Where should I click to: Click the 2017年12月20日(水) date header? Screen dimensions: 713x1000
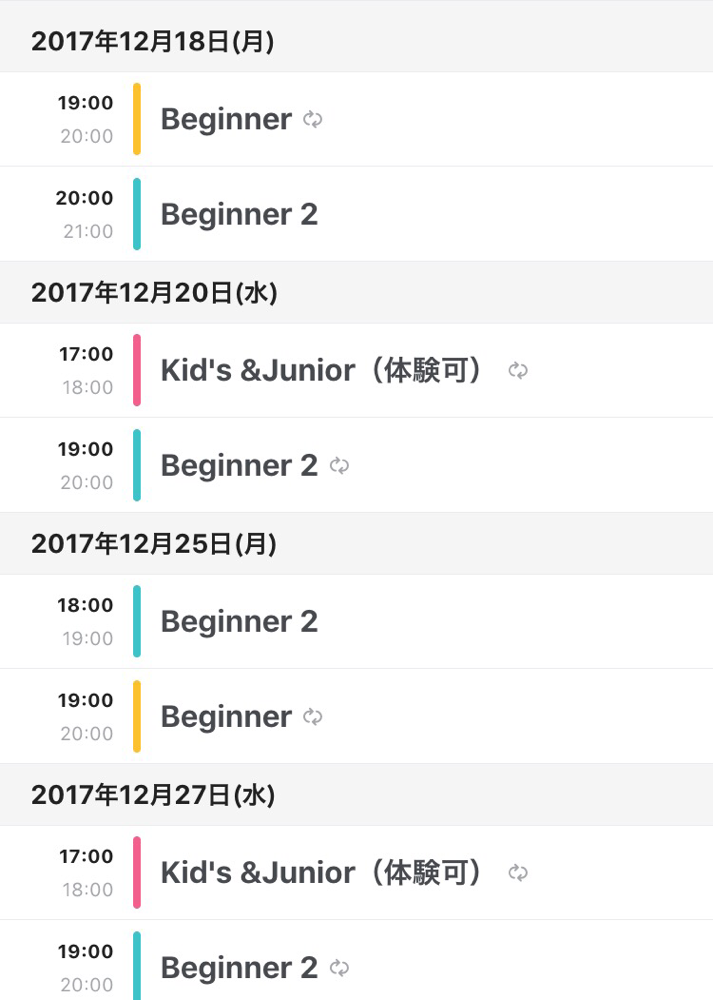(356, 293)
